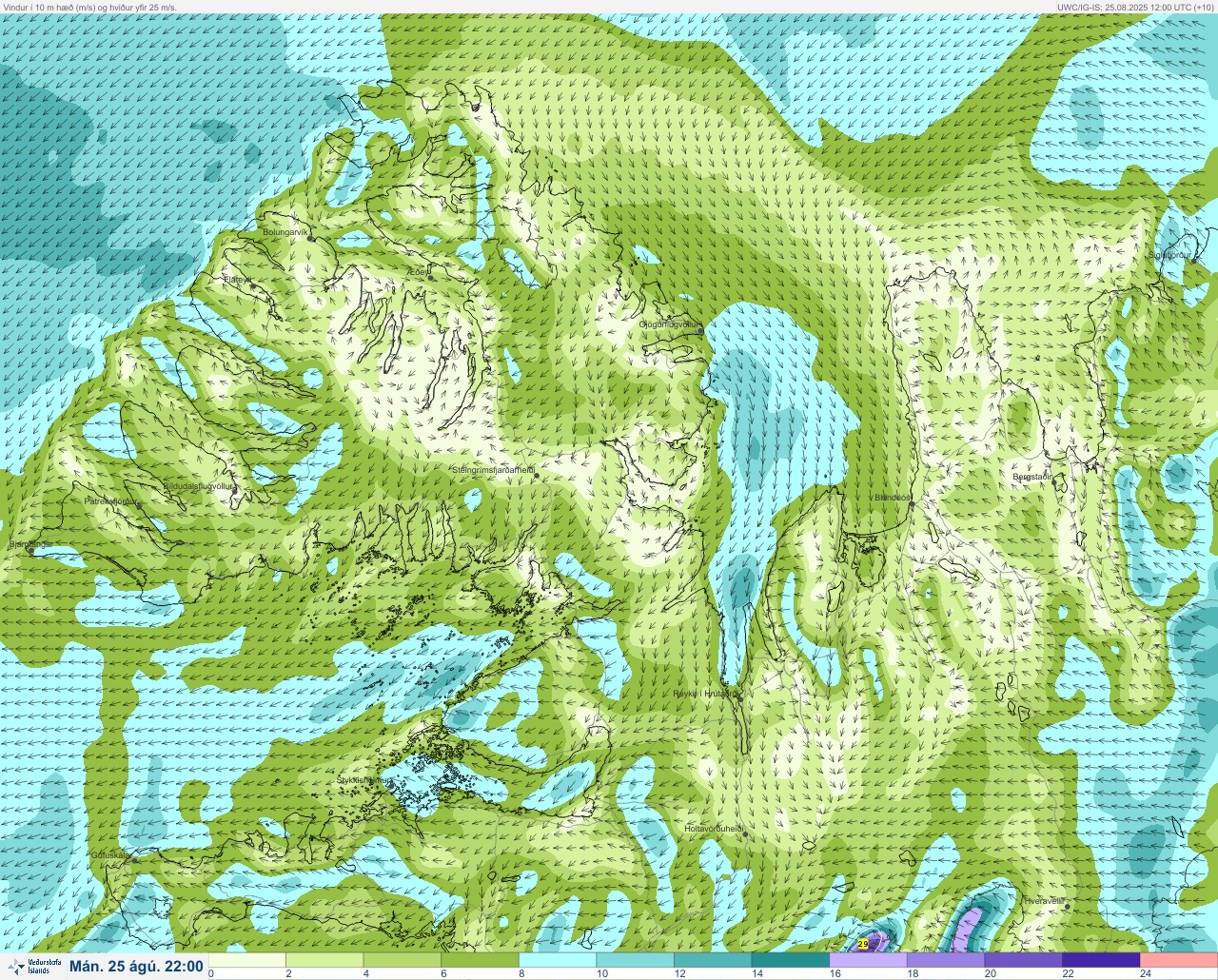
Task: Select the 4–6 m/s legend color
Action: (x=403, y=959)
